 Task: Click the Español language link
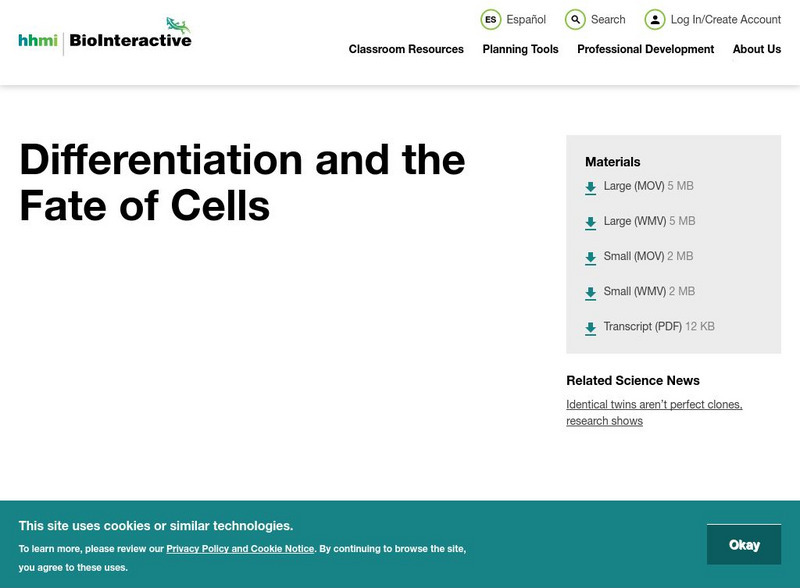pos(527,18)
